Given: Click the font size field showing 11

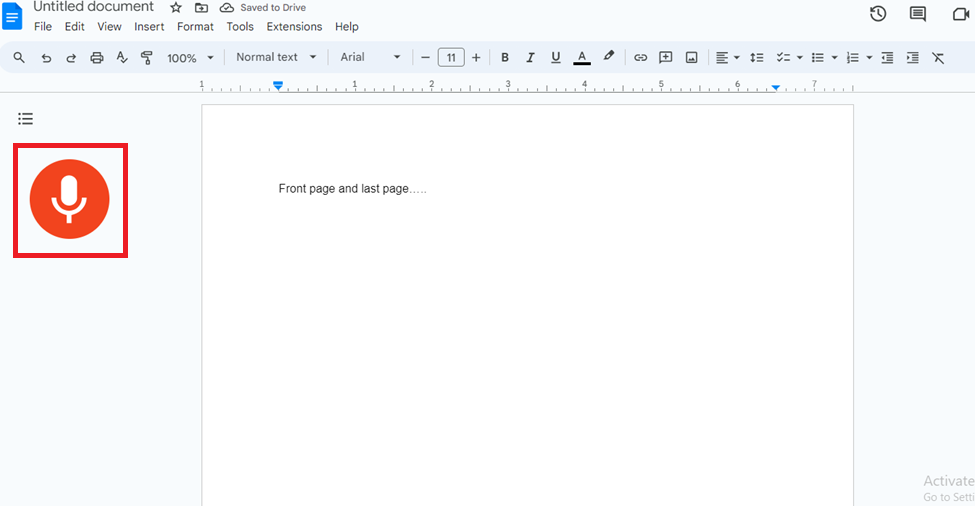Looking at the screenshot, I should [451, 58].
